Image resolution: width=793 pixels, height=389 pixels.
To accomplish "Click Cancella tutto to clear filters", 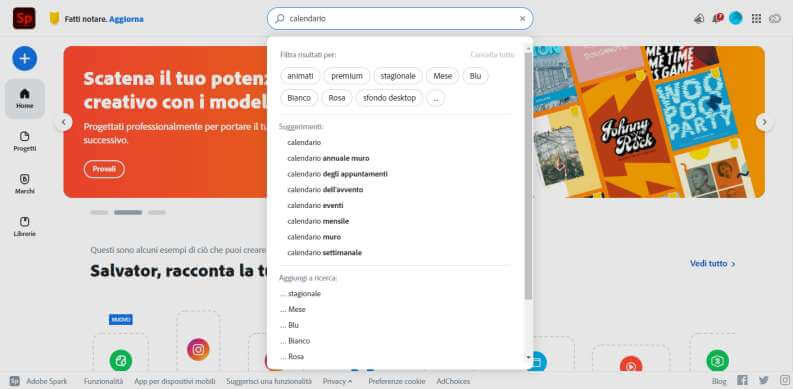I will point(492,54).
